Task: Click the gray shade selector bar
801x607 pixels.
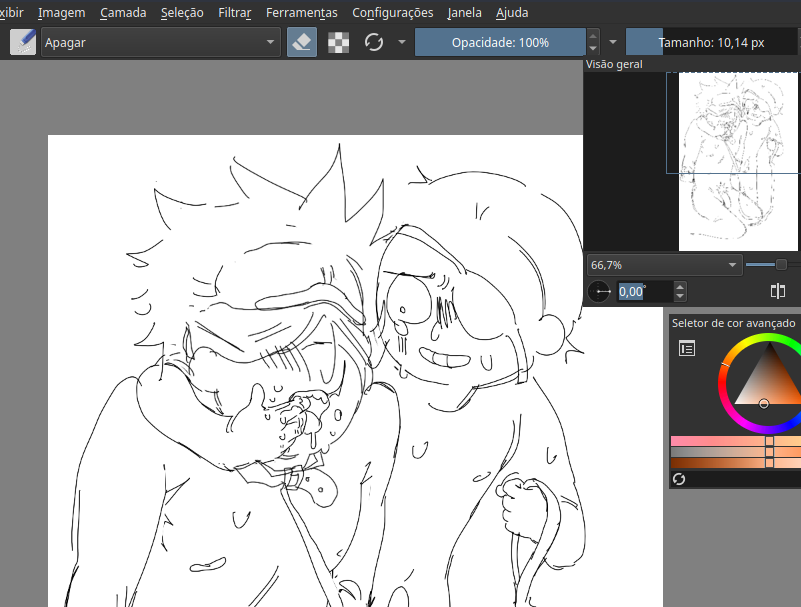Action: pyautogui.click(x=736, y=452)
